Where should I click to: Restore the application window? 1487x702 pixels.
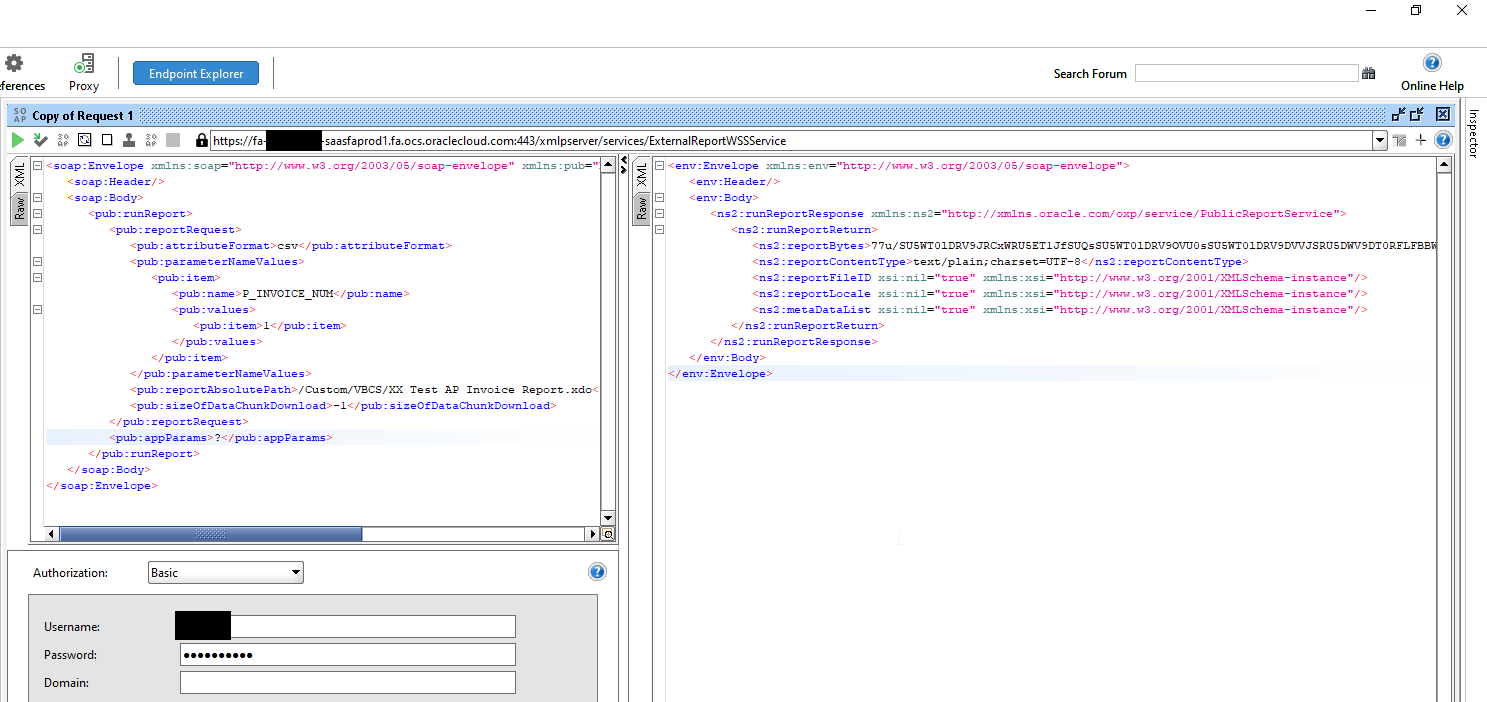pyautogui.click(x=1416, y=10)
